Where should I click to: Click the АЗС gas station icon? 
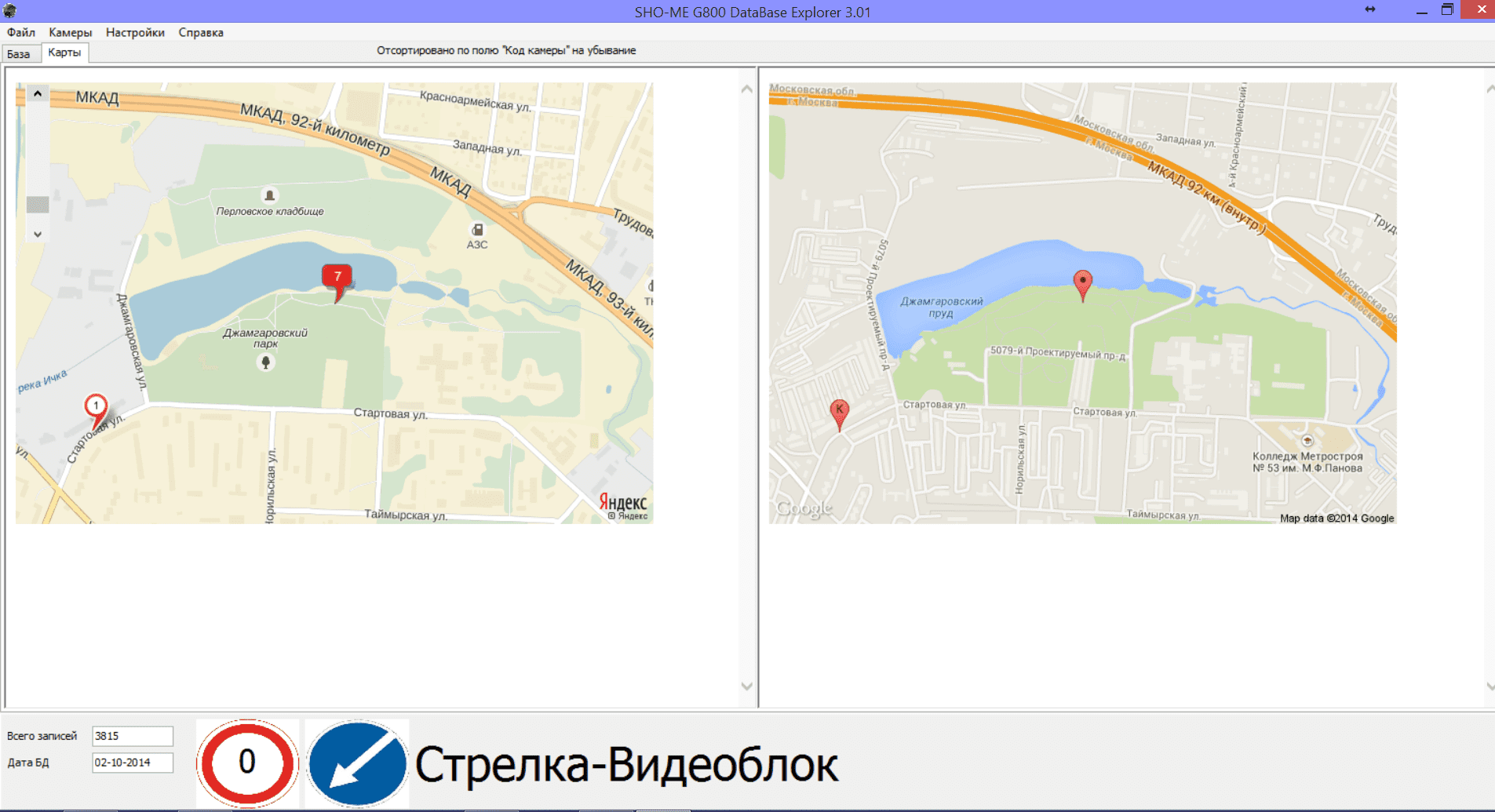(x=477, y=230)
